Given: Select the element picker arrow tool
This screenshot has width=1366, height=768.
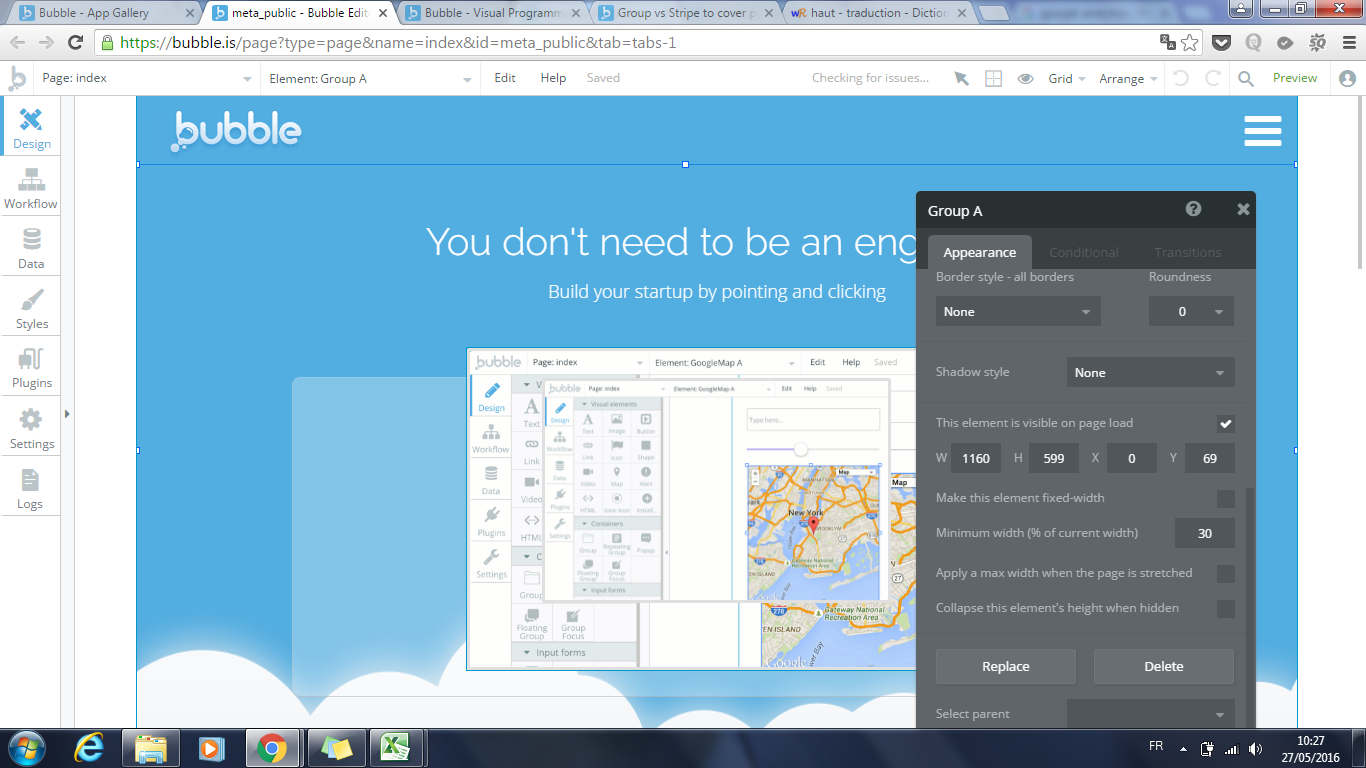Looking at the screenshot, I should click(962, 78).
